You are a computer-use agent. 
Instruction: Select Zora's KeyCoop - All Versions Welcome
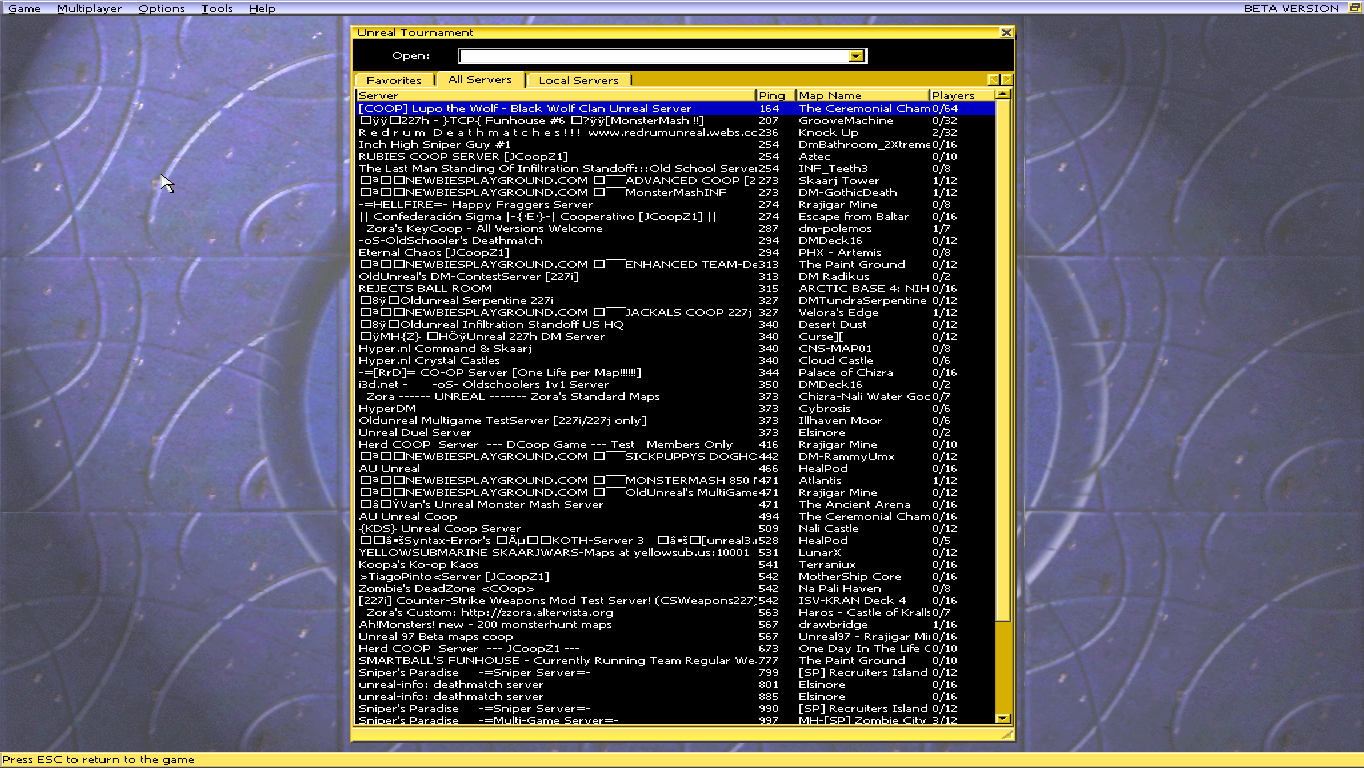click(x=676, y=228)
